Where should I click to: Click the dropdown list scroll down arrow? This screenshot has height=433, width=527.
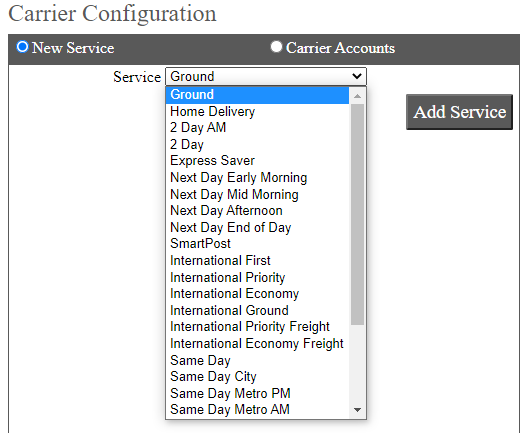[x=358, y=410]
